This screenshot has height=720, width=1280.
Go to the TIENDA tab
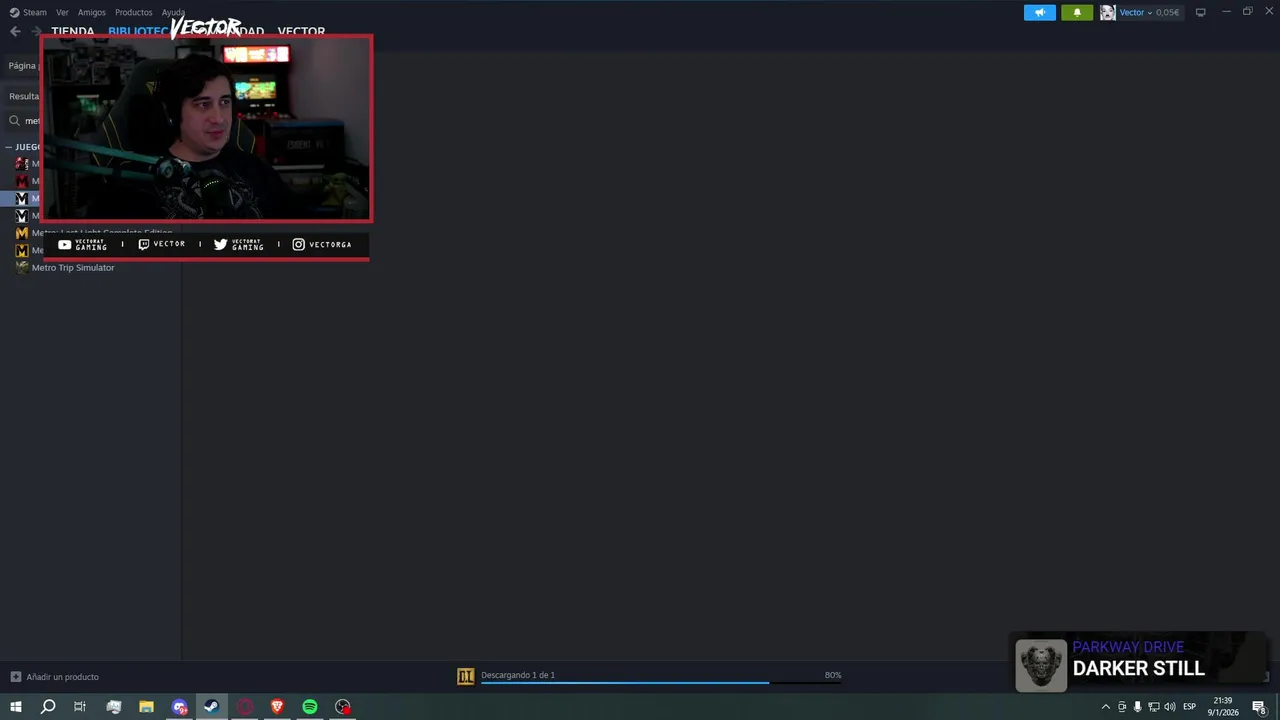[72, 31]
